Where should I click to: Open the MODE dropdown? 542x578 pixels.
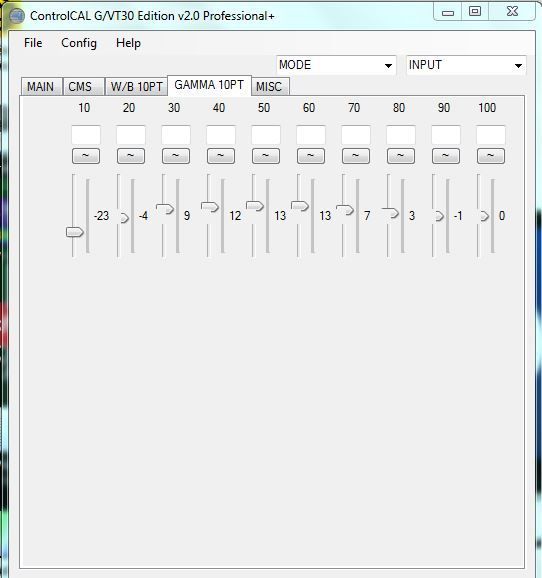336,65
